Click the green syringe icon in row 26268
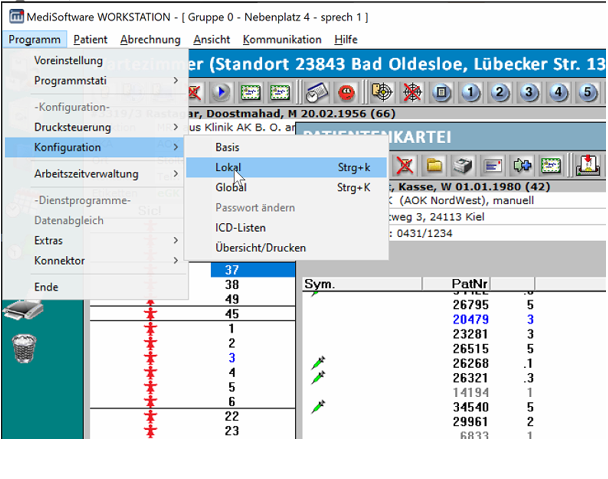This screenshot has width=608, height=479. click(318, 363)
